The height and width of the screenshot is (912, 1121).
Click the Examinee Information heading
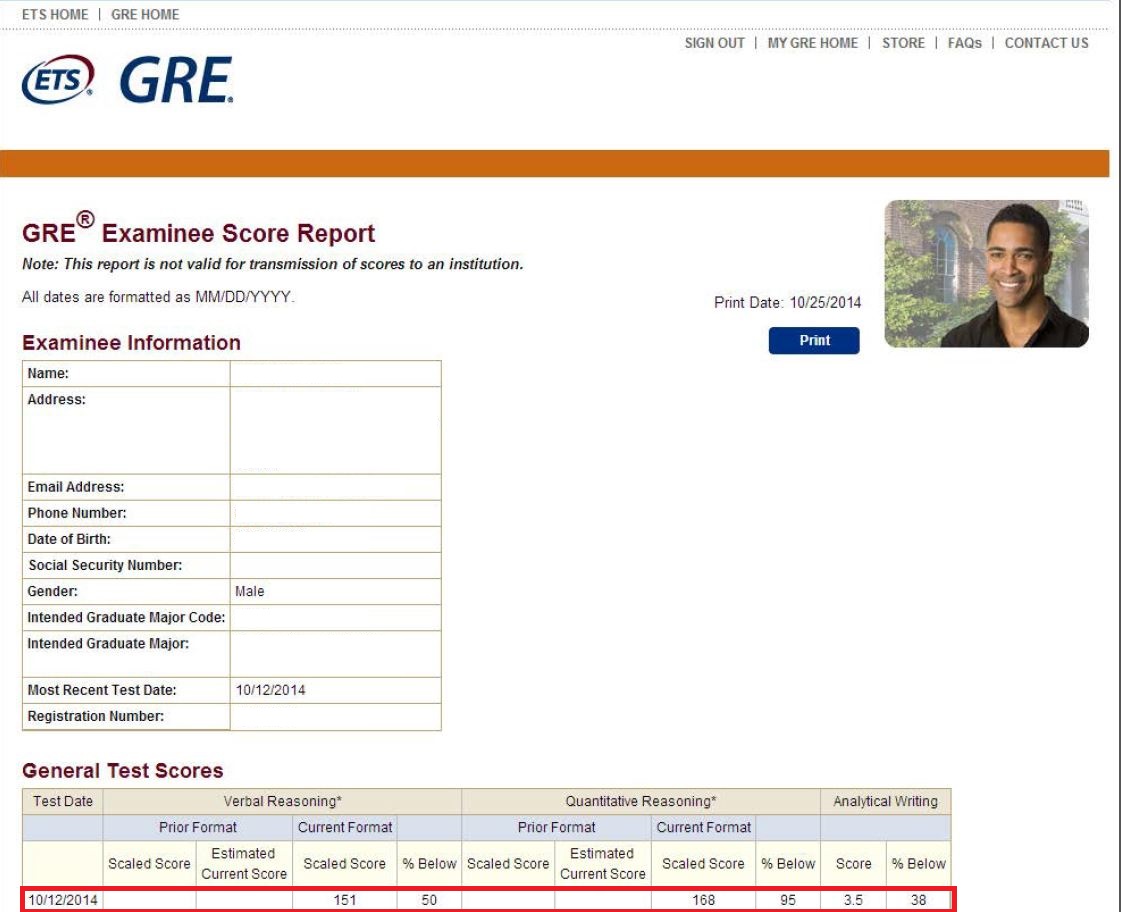tap(131, 342)
